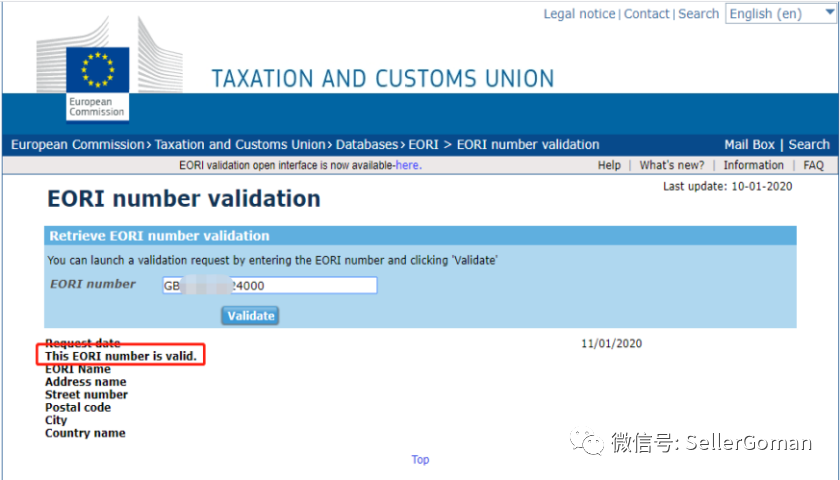Open the Legal notice link
This screenshot has width=840, height=480.
(x=579, y=14)
